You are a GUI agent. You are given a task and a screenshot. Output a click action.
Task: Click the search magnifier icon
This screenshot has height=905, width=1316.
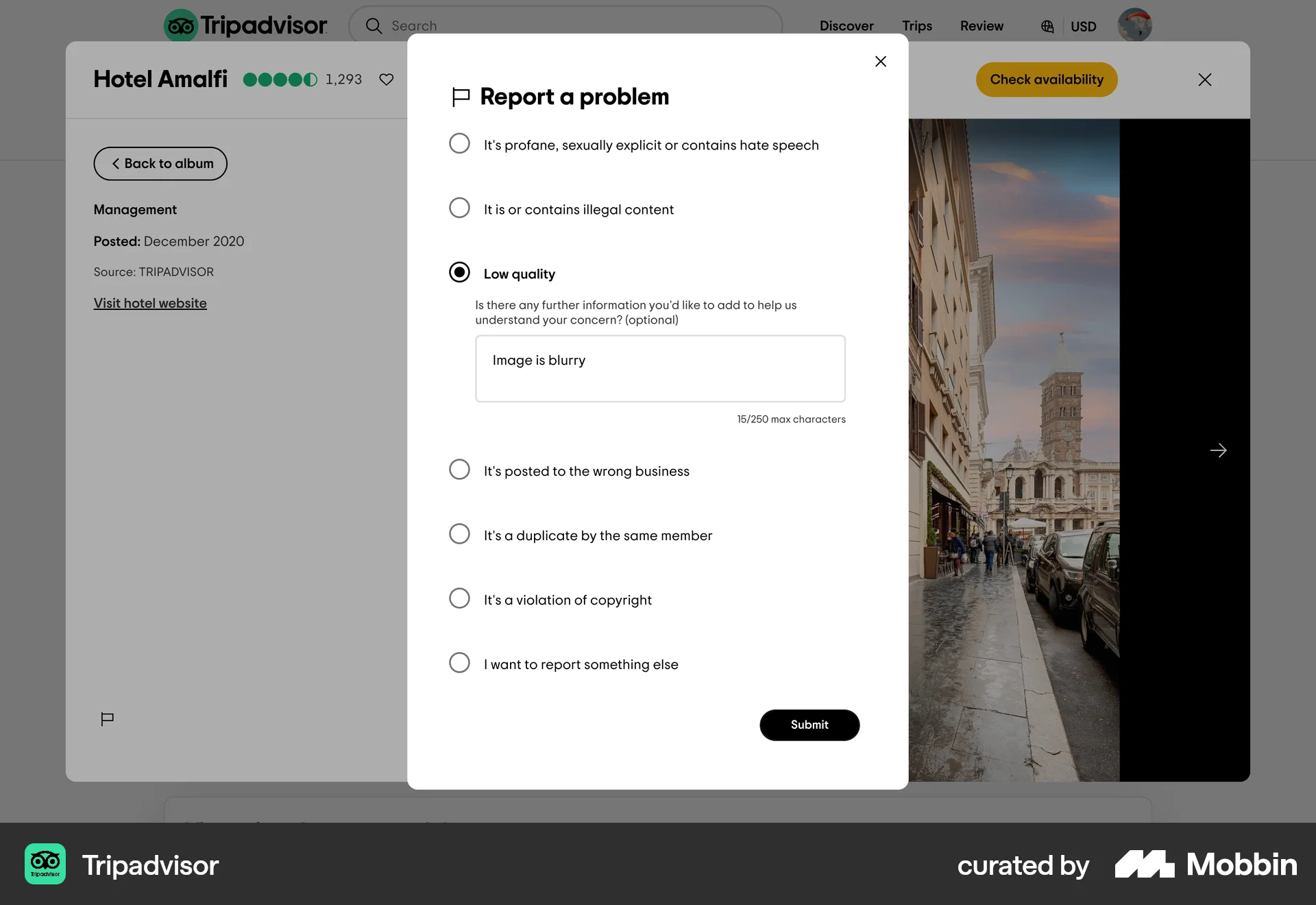(x=374, y=25)
